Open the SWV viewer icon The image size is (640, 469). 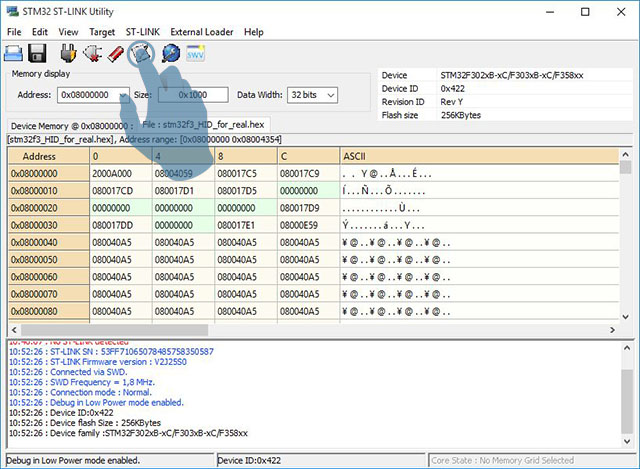196,53
